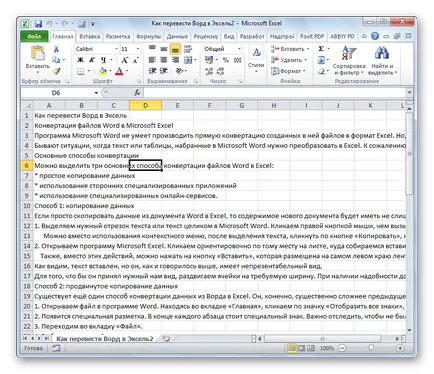Open the Формат cells dropdown

(288, 71)
